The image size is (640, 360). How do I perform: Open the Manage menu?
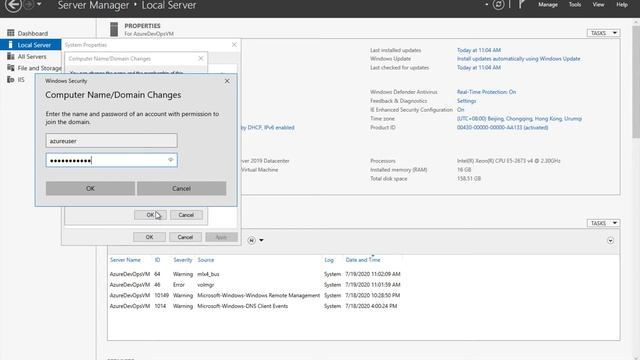pos(548,4)
